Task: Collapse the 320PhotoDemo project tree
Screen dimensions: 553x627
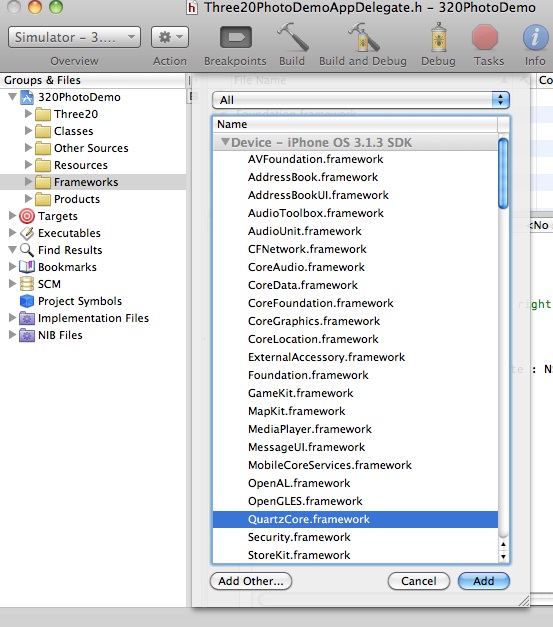Action: (12, 96)
